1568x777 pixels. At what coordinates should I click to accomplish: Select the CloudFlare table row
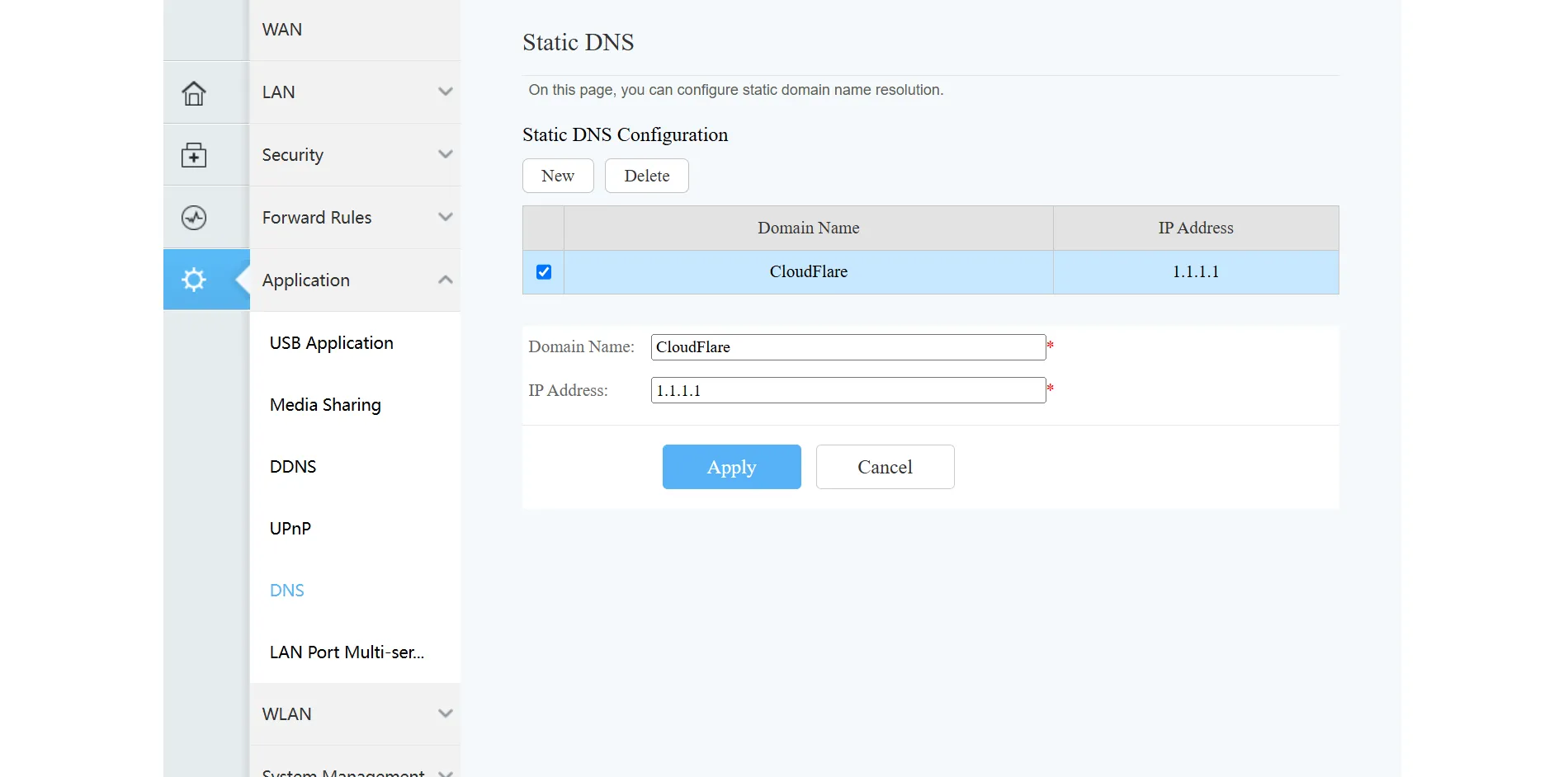coord(808,271)
